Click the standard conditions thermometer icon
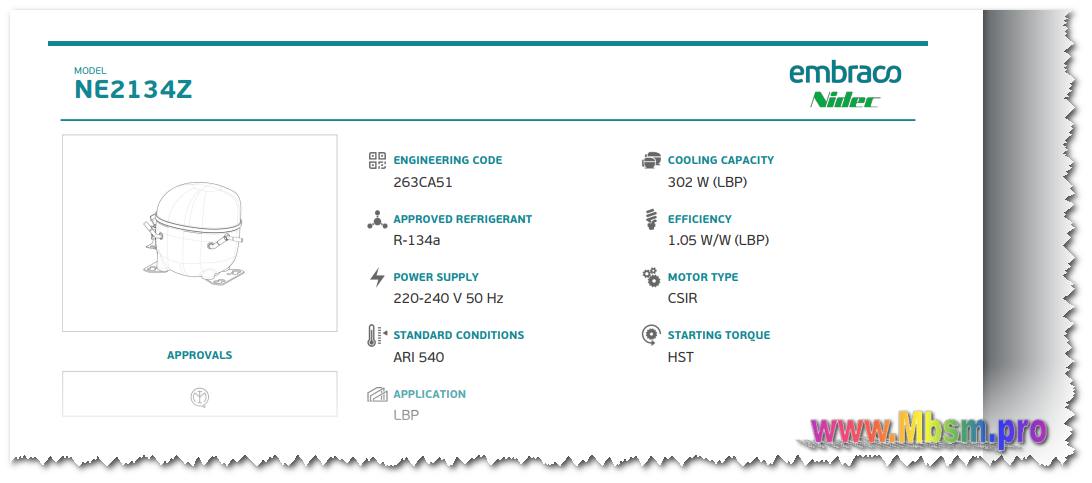 [x=377, y=336]
